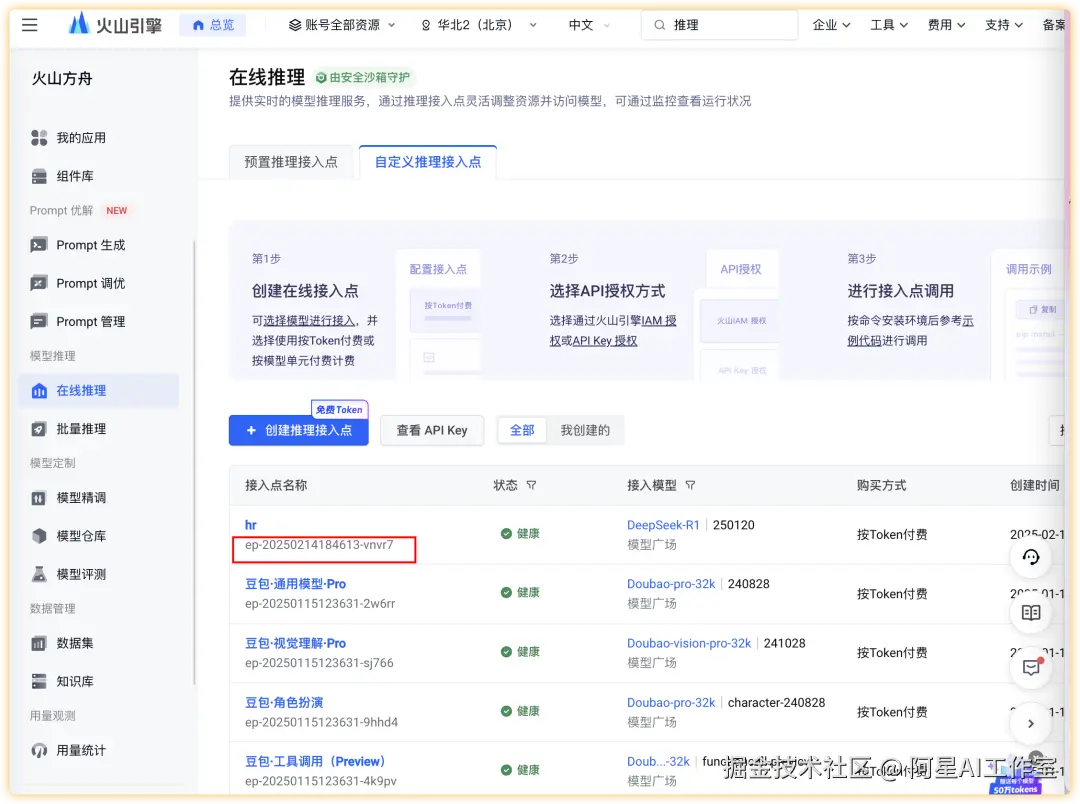1080x804 pixels.
Task: Click the 复制 button in 调用示例 card
Action: [x=1043, y=309]
